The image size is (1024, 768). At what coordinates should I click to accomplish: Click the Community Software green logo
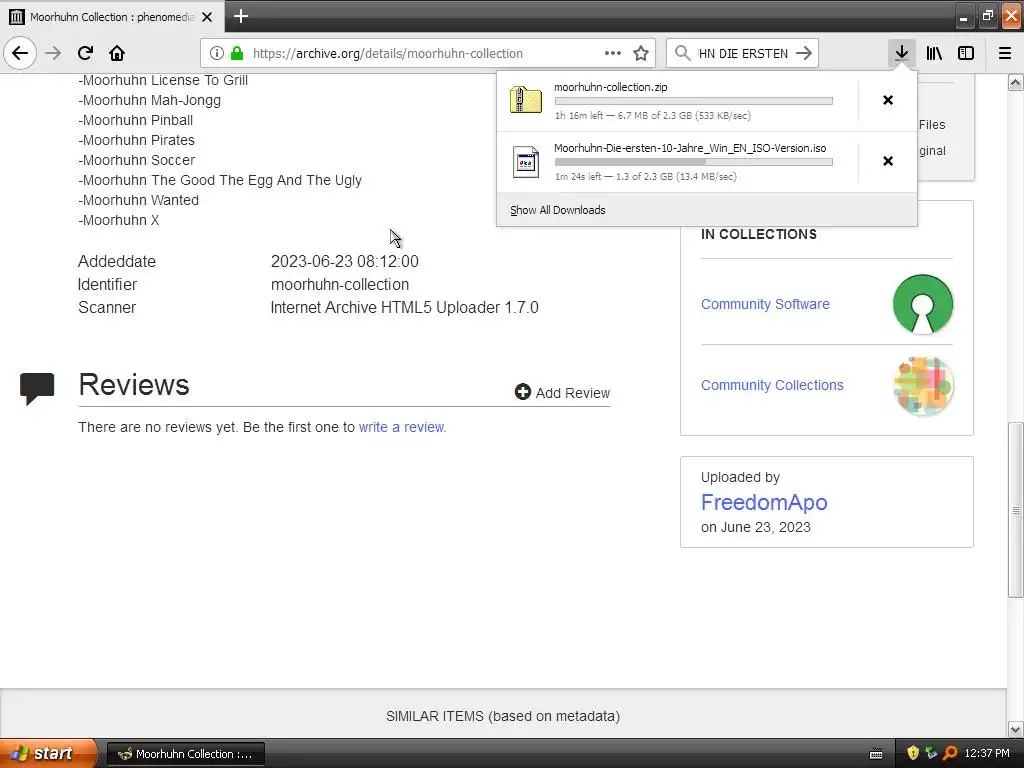[923, 304]
